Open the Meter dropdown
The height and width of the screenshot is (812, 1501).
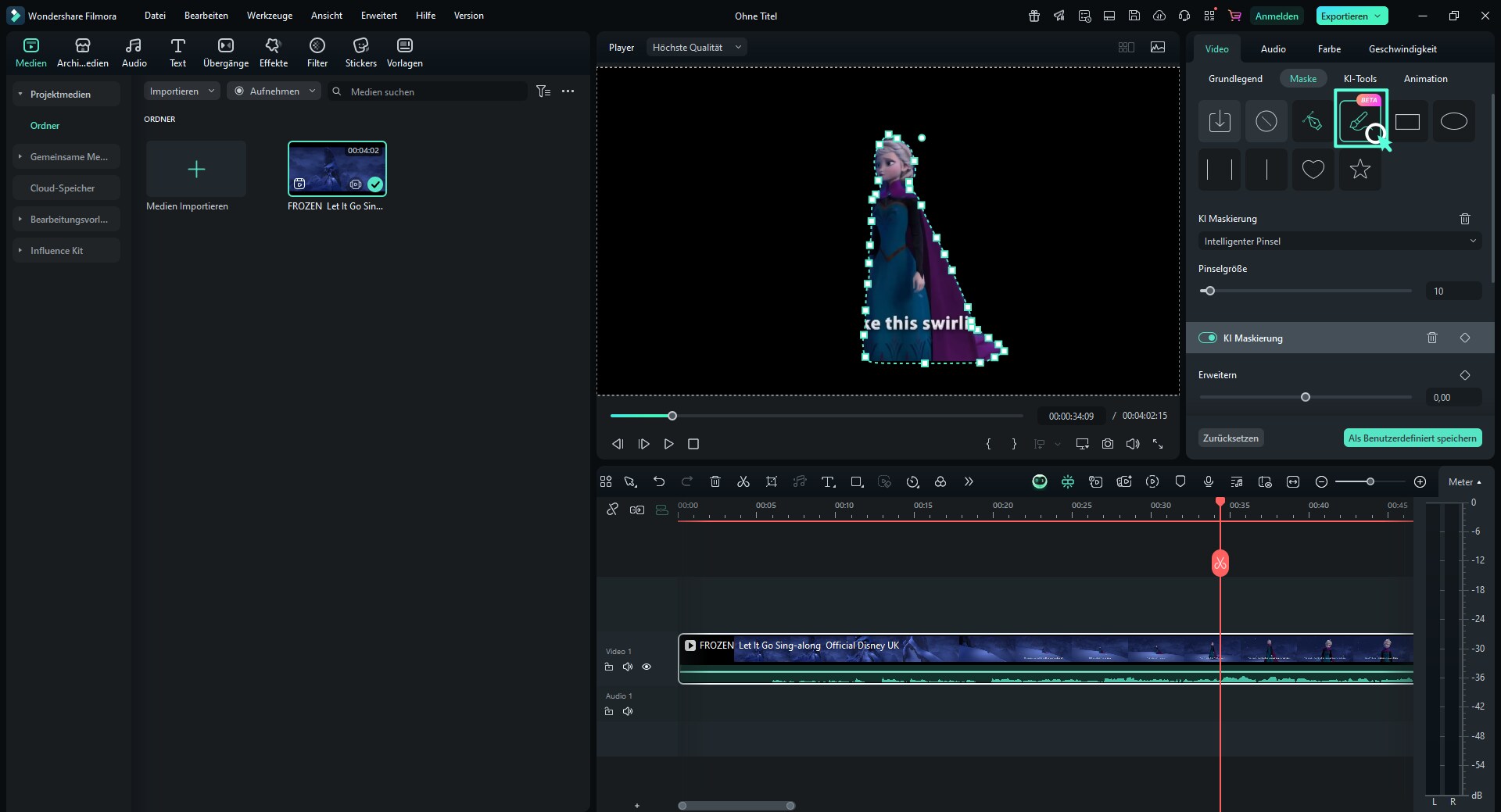coord(1464,482)
